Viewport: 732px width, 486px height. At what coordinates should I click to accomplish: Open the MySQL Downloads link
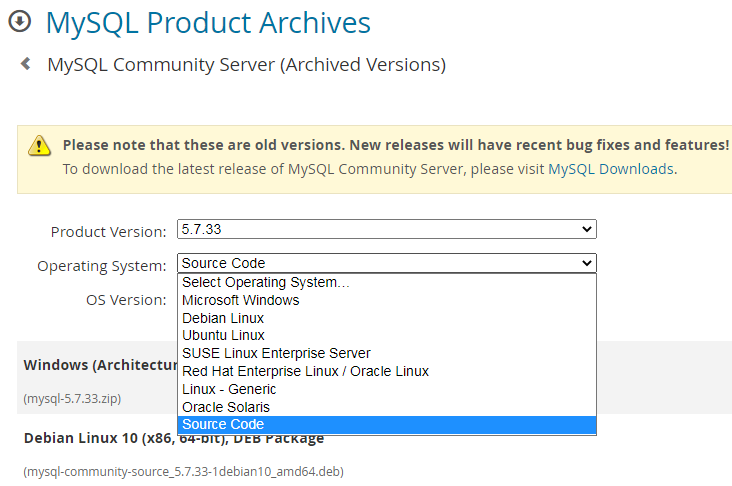coord(611,169)
